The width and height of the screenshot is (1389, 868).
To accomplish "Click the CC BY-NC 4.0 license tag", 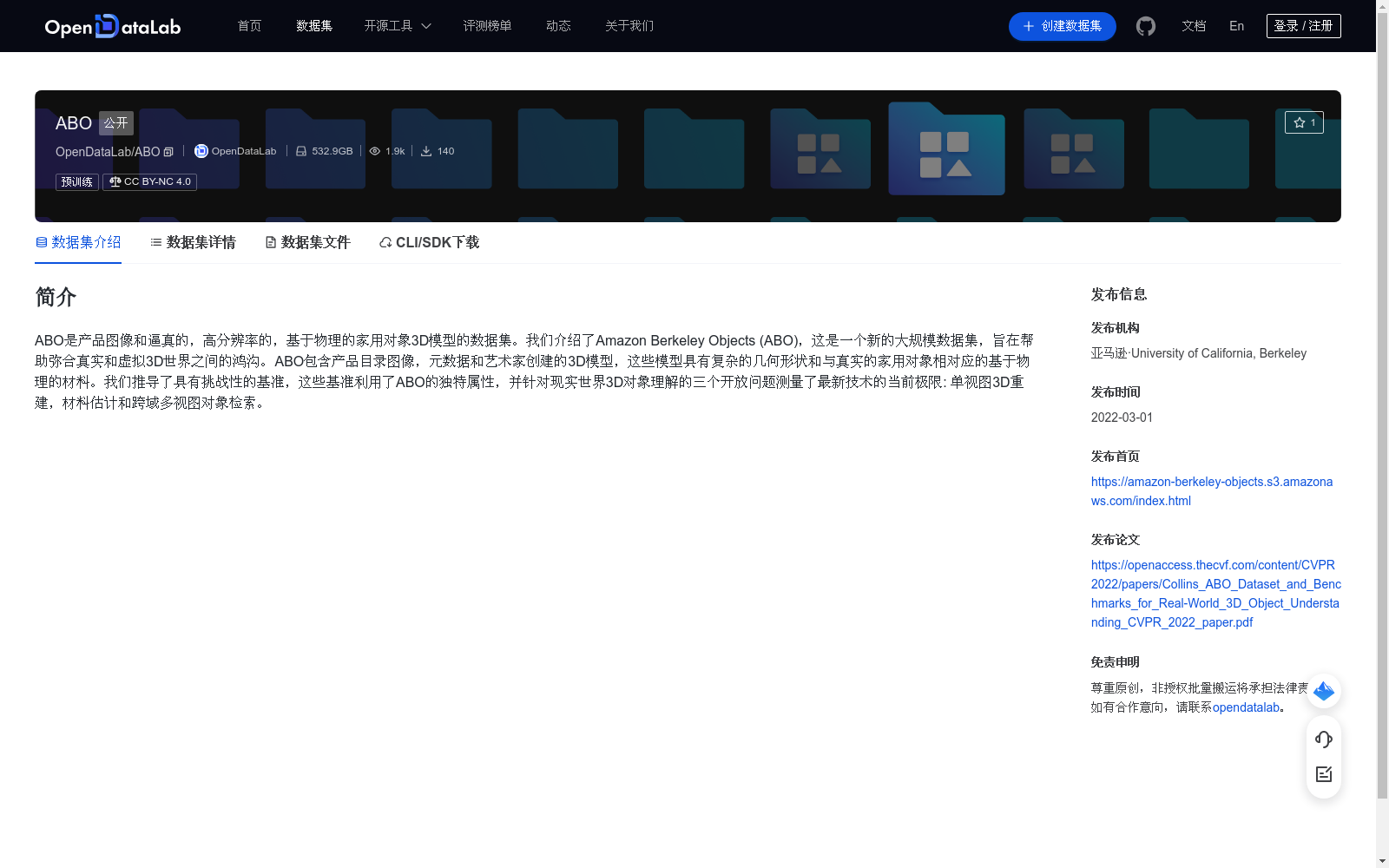I will pyautogui.click(x=150, y=181).
